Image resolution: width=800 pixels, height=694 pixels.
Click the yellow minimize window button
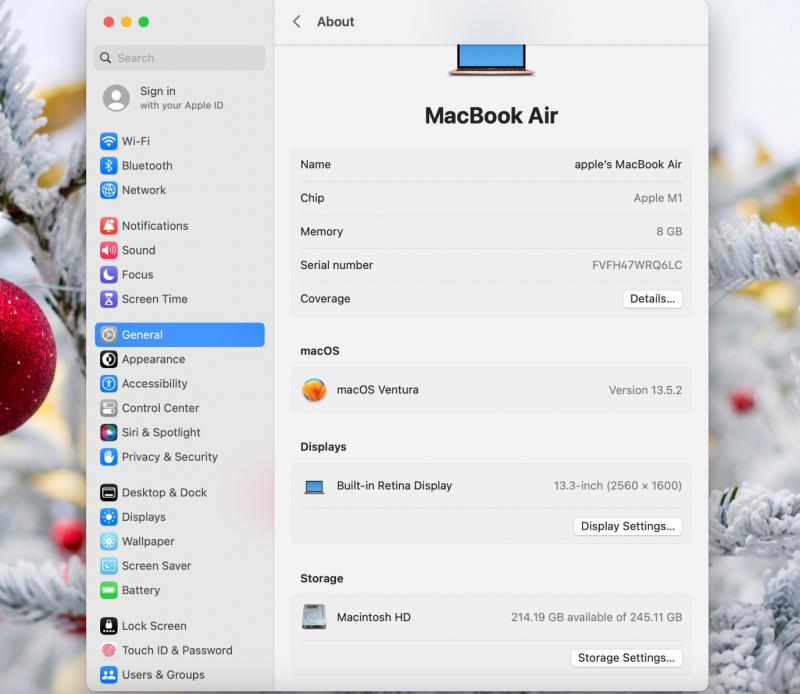pos(127,22)
